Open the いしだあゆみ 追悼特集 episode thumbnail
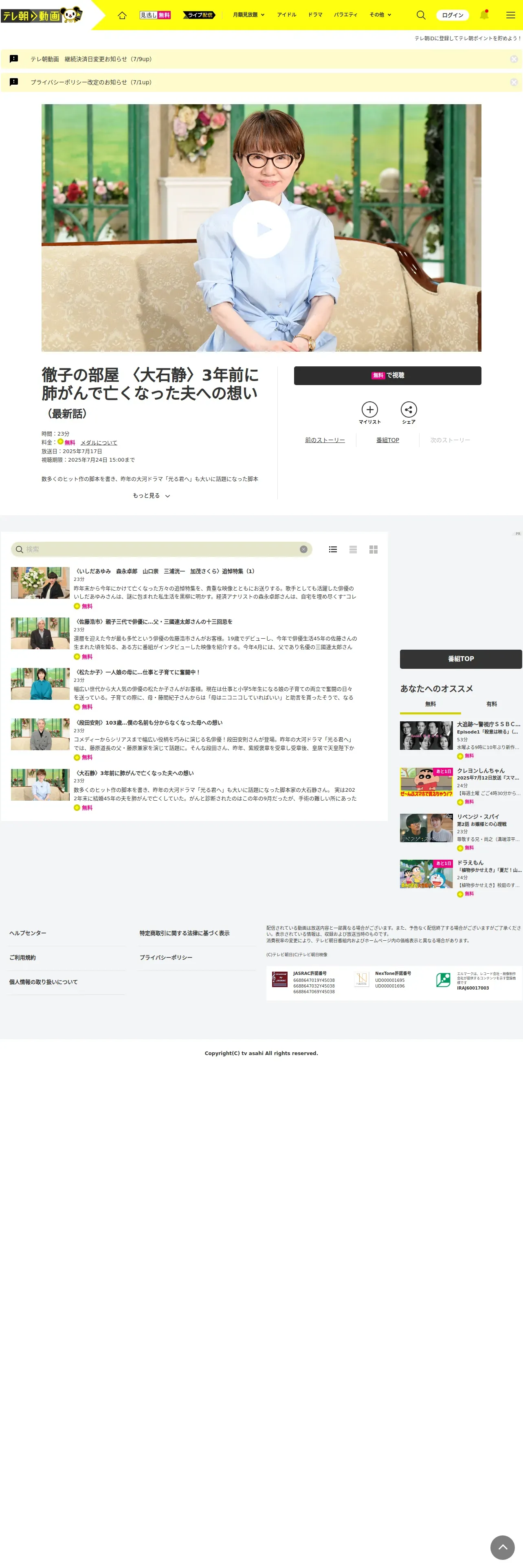The width and height of the screenshot is (523, 1568). coord(40,583)
